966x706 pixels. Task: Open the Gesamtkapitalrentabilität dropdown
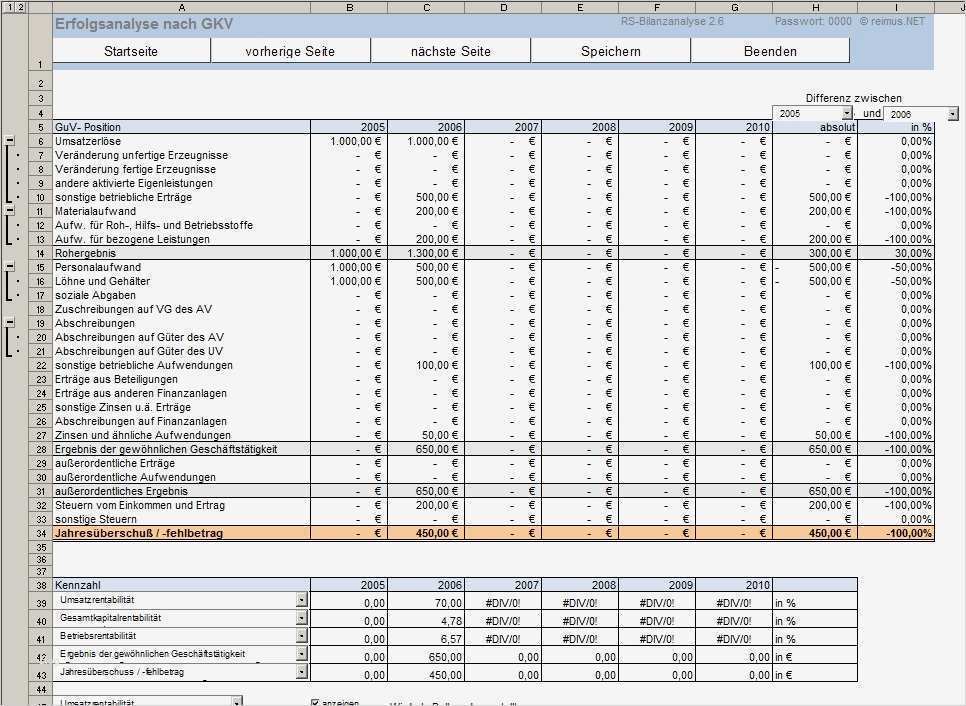coord(302,617)
